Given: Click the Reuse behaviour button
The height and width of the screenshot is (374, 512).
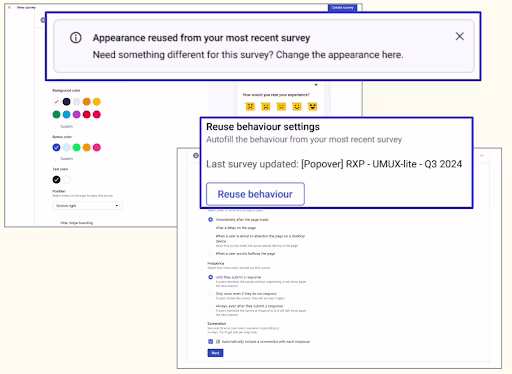Looking at the screenshot, I should (255, 194).
